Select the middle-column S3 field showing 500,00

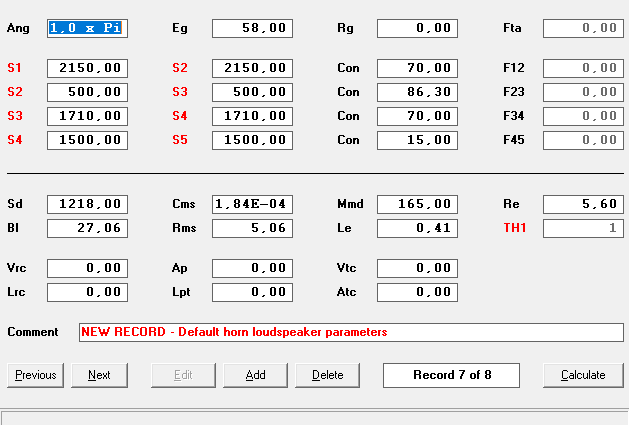click(252, 92)
